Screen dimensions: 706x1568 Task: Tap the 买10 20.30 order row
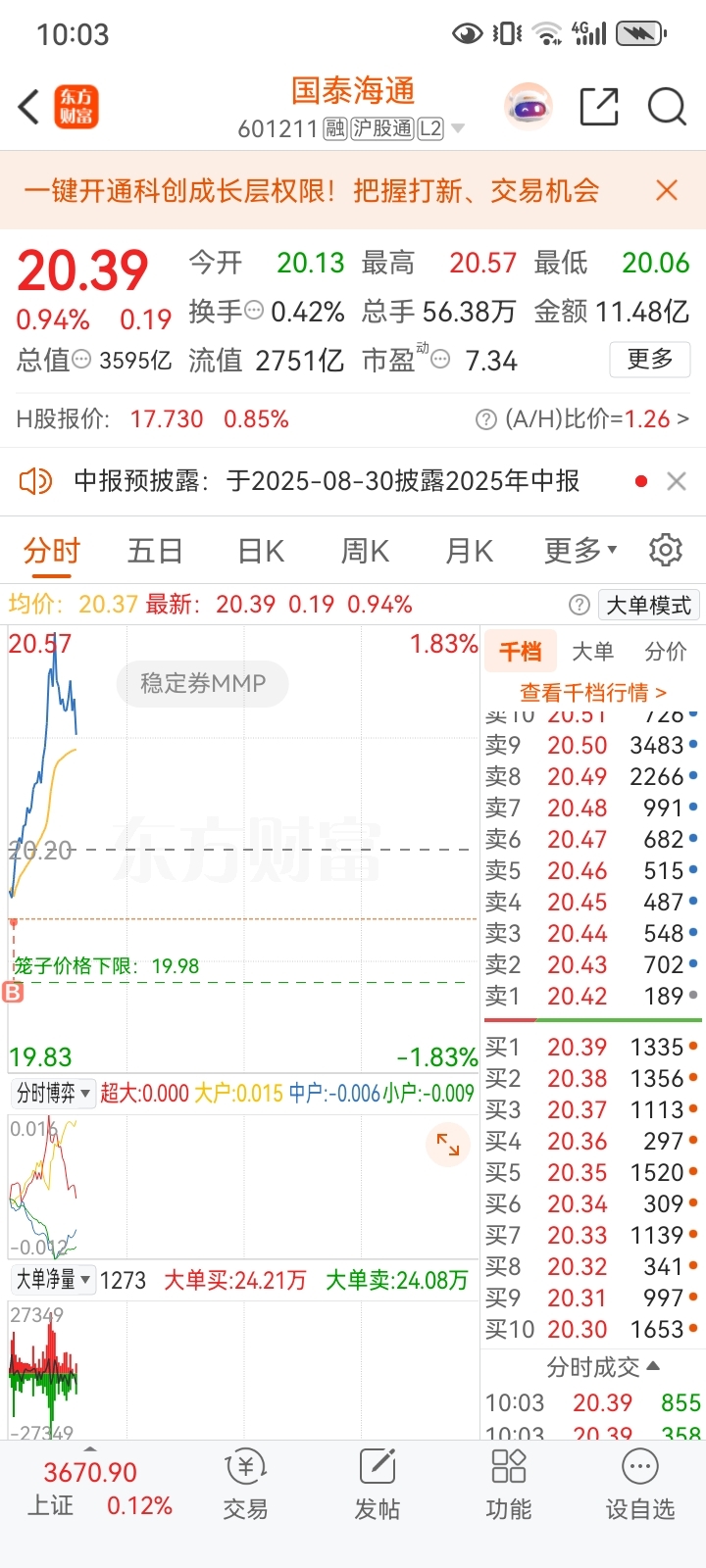pyautogui.click(x=591, y=1329)
